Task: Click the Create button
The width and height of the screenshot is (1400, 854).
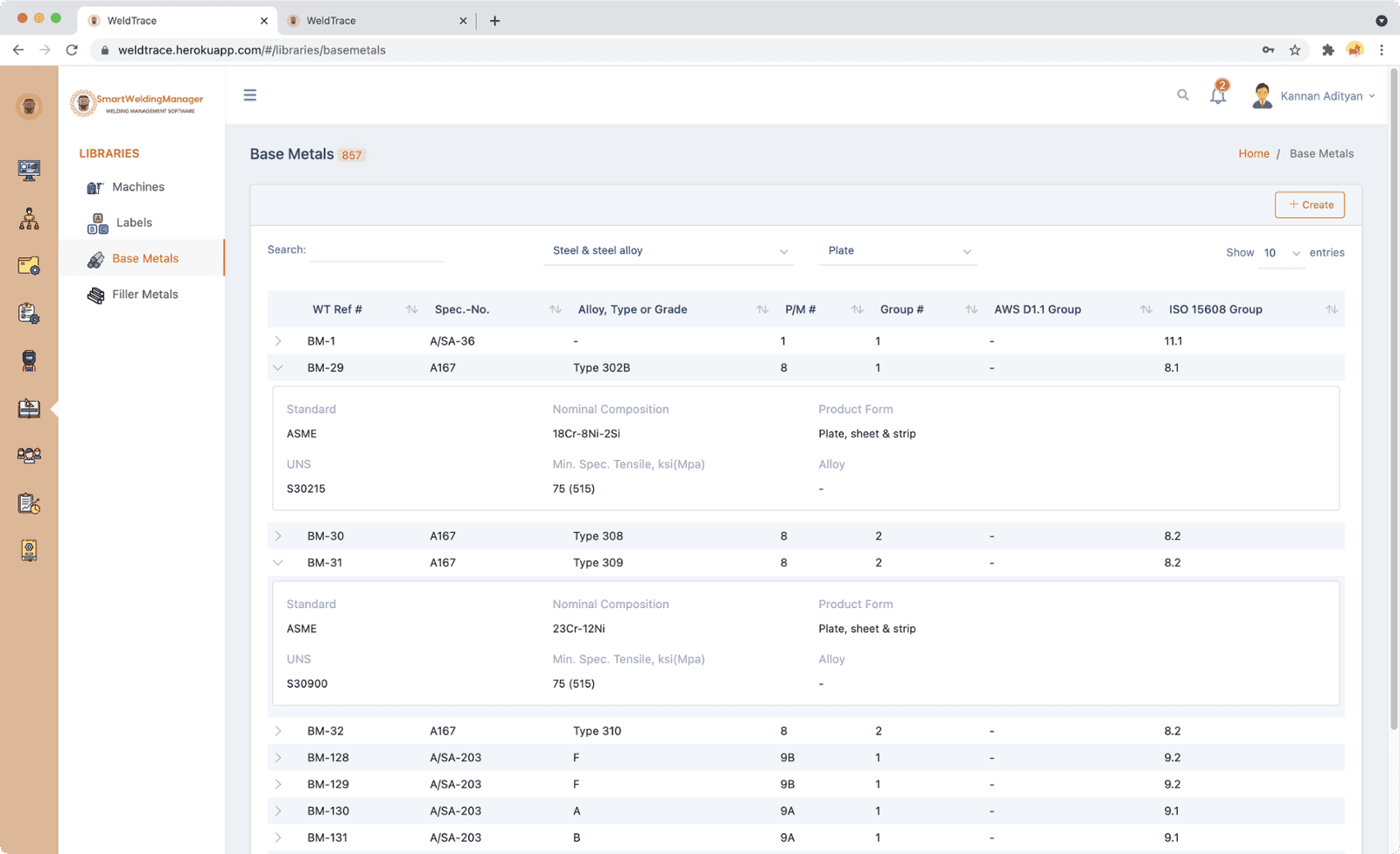Action: coord(1310,205)
